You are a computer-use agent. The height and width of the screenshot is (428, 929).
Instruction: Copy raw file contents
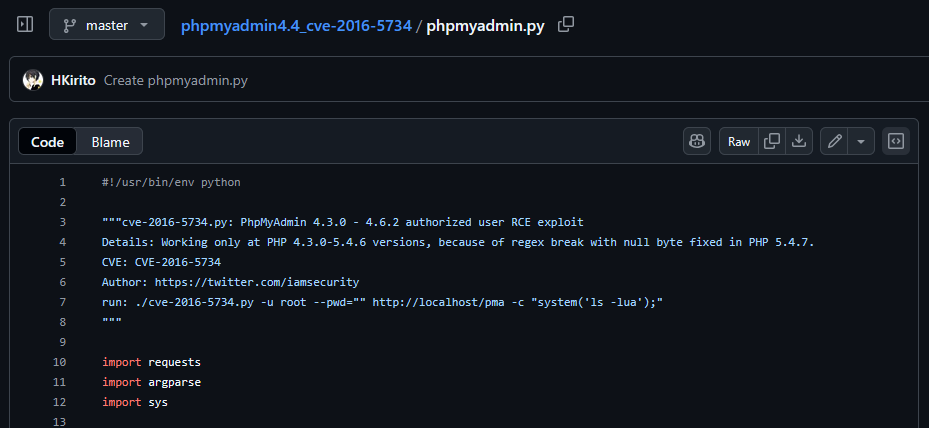click(x=772, y=141)
